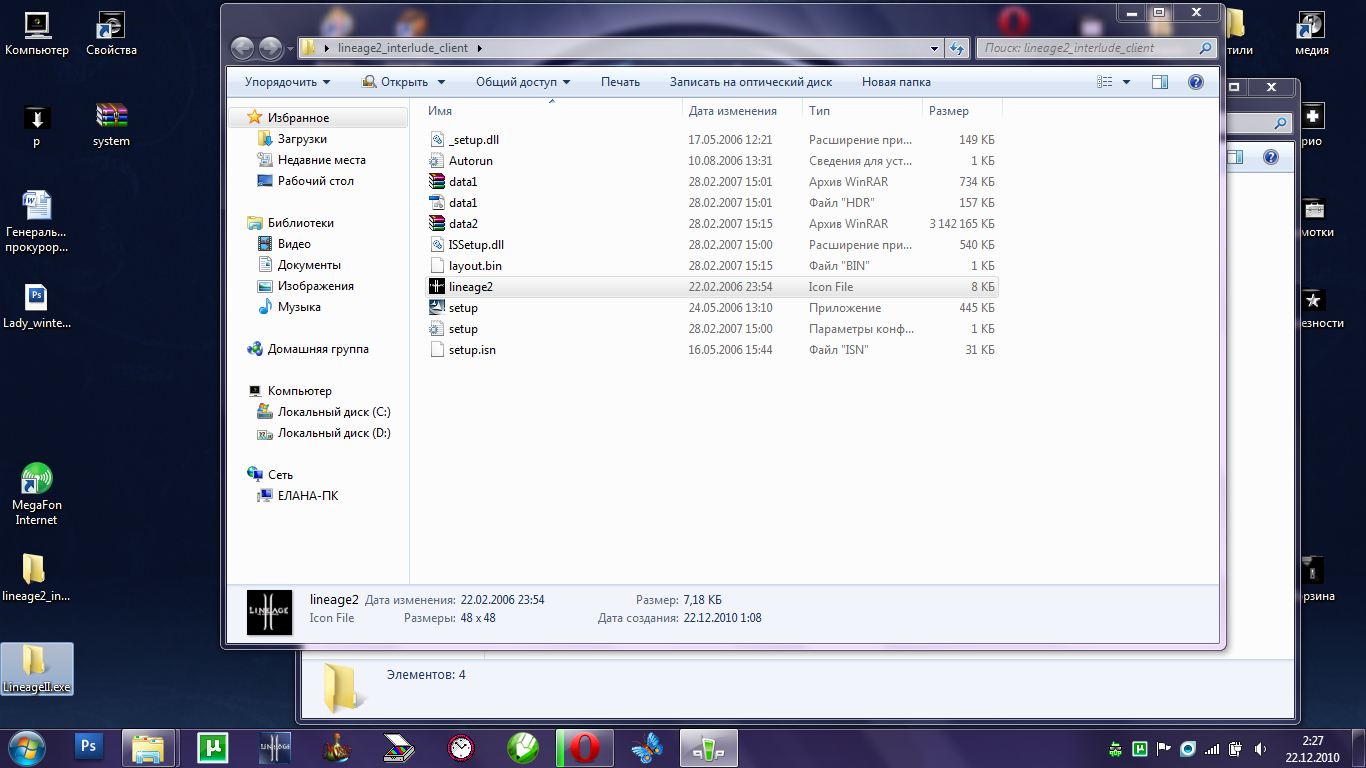
Task: Click the Explorer Forward arrow button
Action: click(x=270, y=48)
